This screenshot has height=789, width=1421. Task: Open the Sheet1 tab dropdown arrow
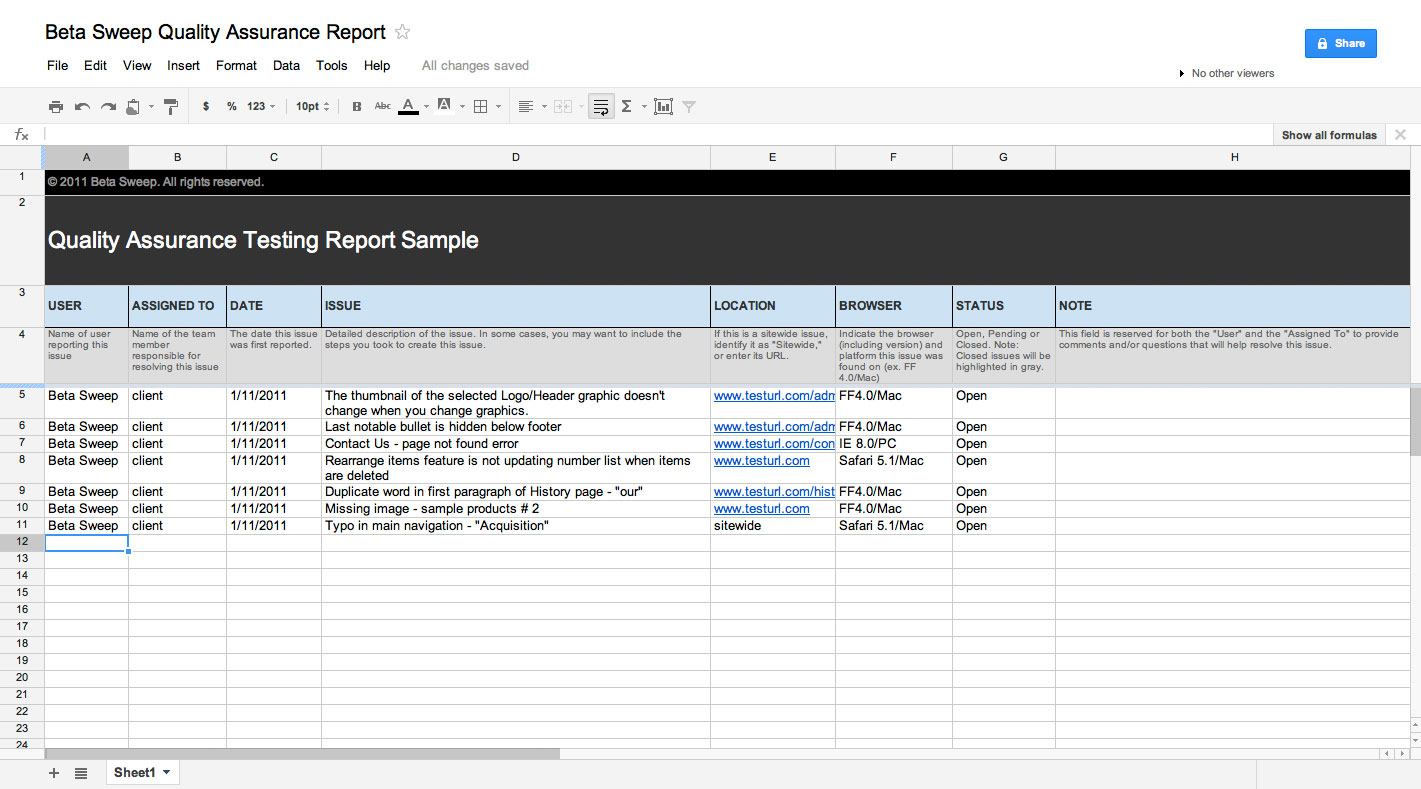tap(166, 772)
